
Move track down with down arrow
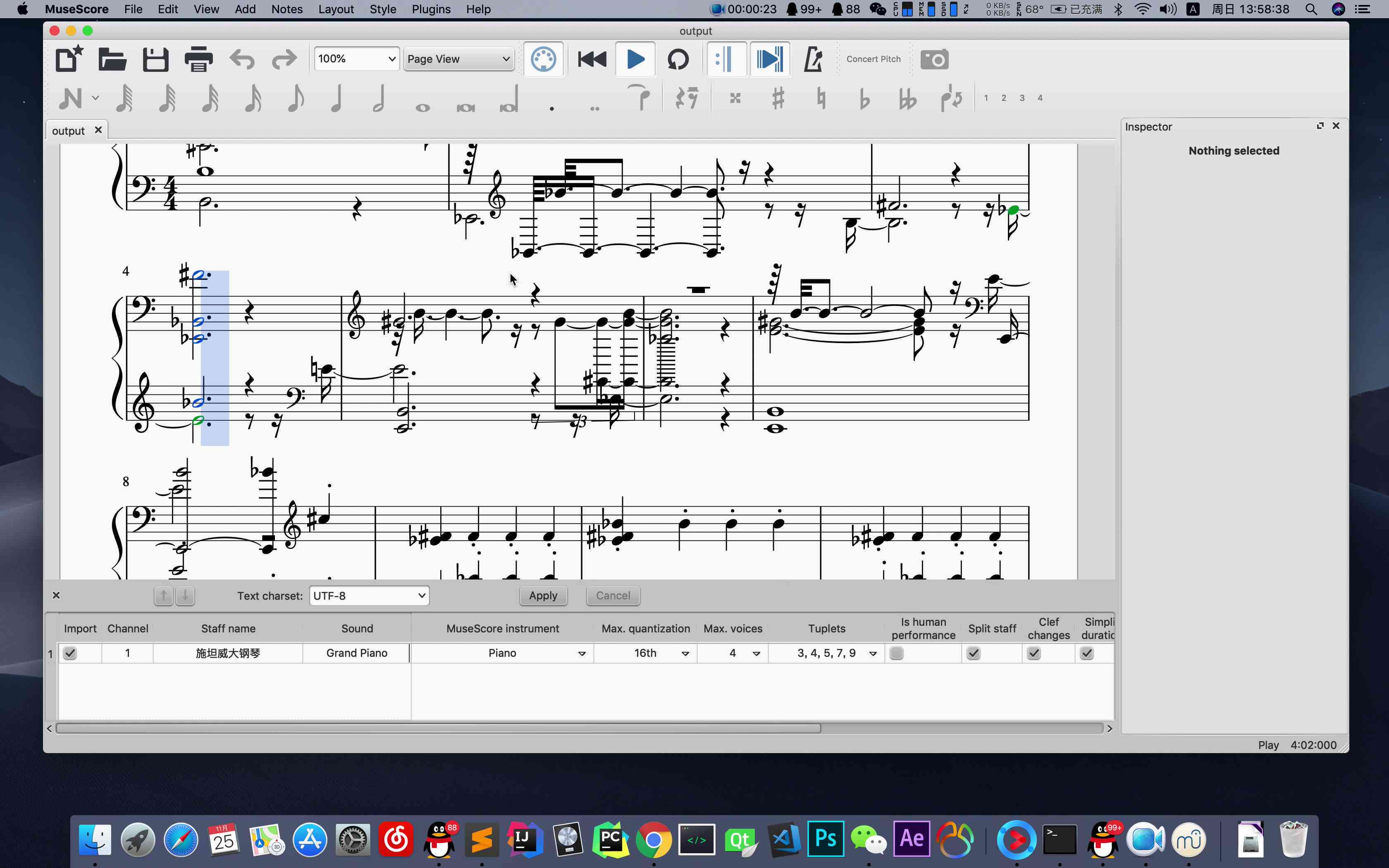185,595
